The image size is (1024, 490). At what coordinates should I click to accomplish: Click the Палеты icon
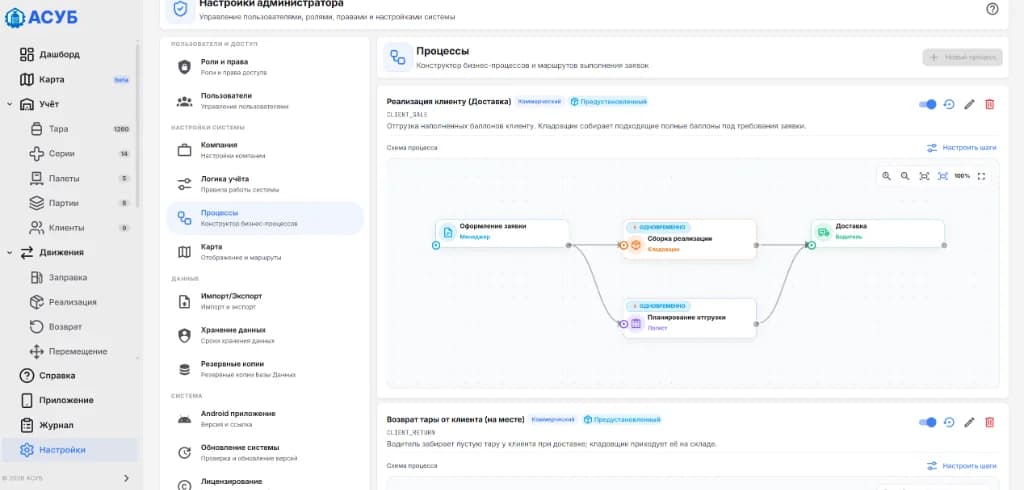(37, 179)
